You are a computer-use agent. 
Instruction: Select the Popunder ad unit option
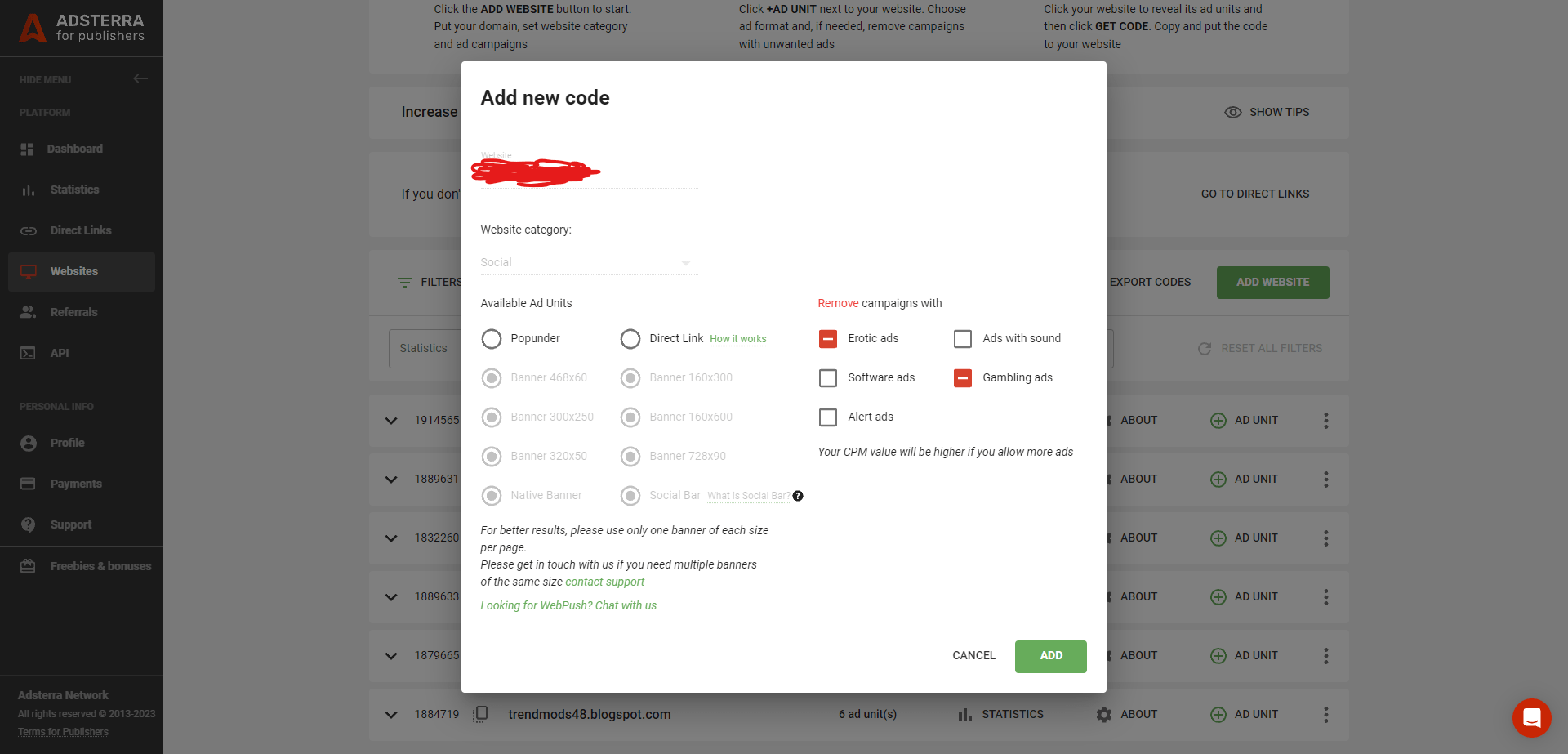tap(491, 338)
